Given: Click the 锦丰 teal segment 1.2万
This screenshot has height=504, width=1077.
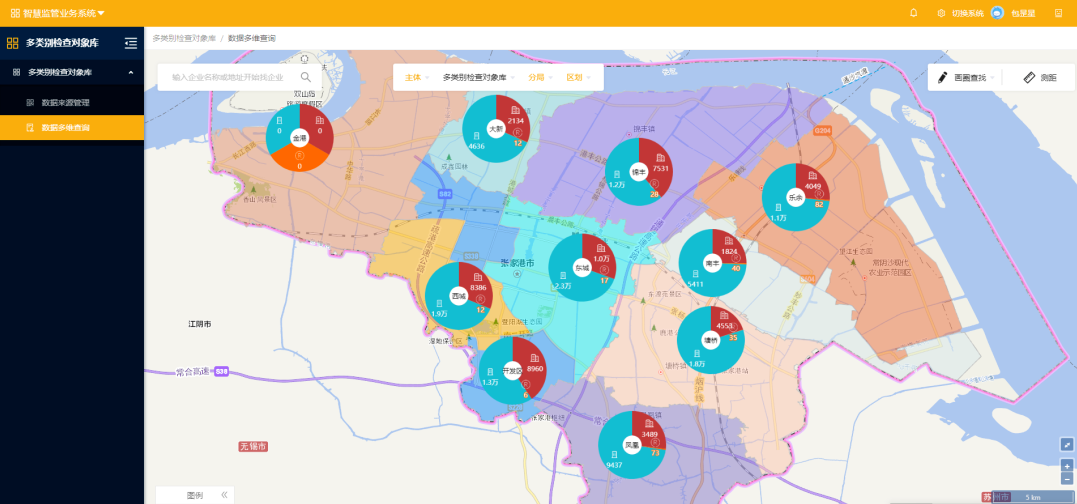Looking at the screenshot, I should point(619,180).
